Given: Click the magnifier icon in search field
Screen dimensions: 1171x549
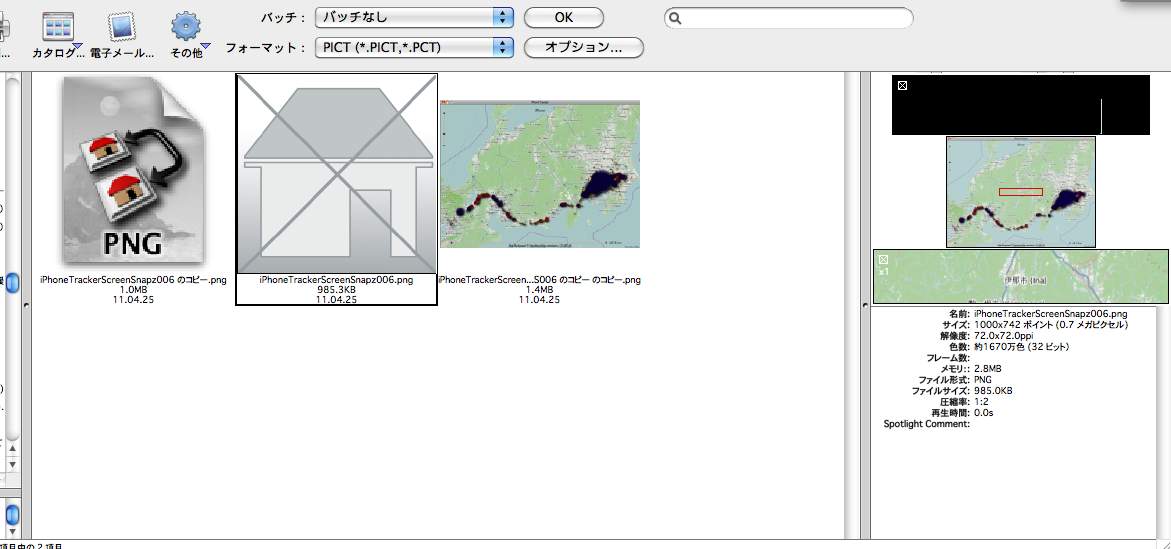Looking at the screenshot, I should (x=676, y=18).
